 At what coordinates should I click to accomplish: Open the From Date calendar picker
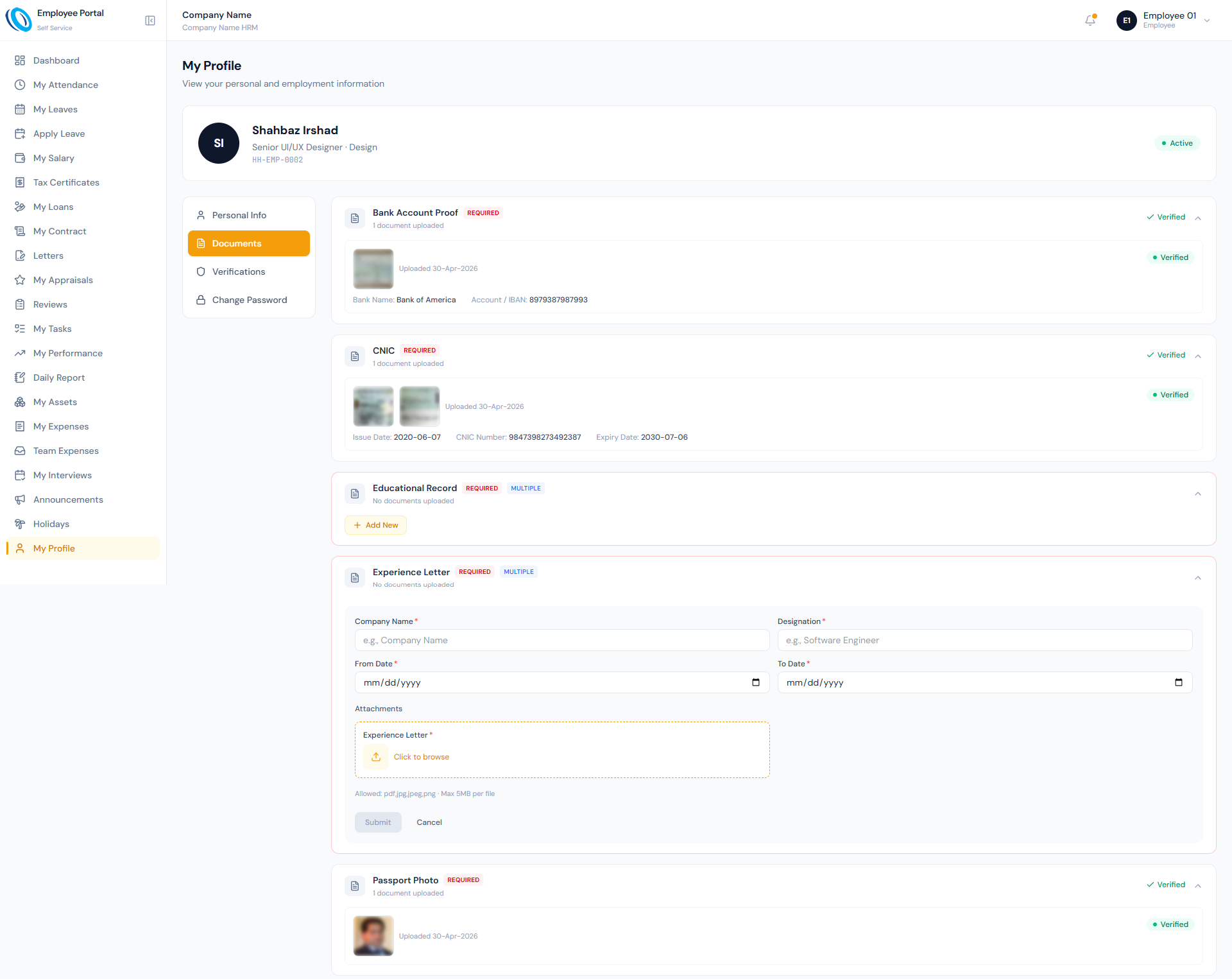click(756, 682)
